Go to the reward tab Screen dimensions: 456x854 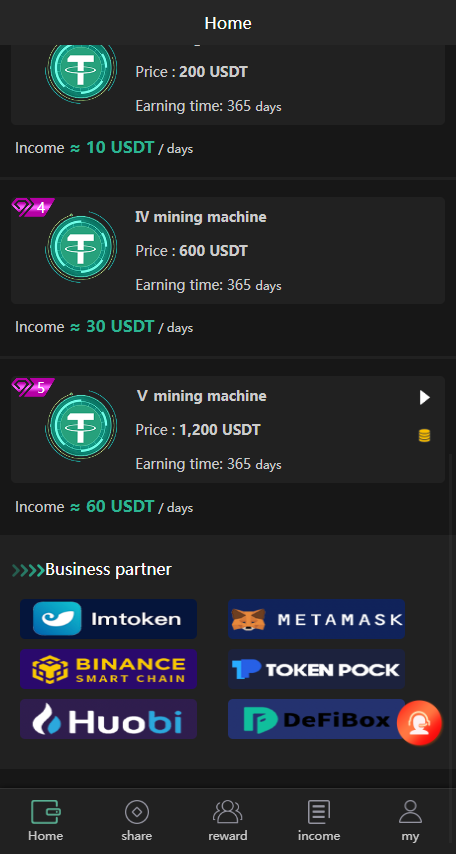228,821
